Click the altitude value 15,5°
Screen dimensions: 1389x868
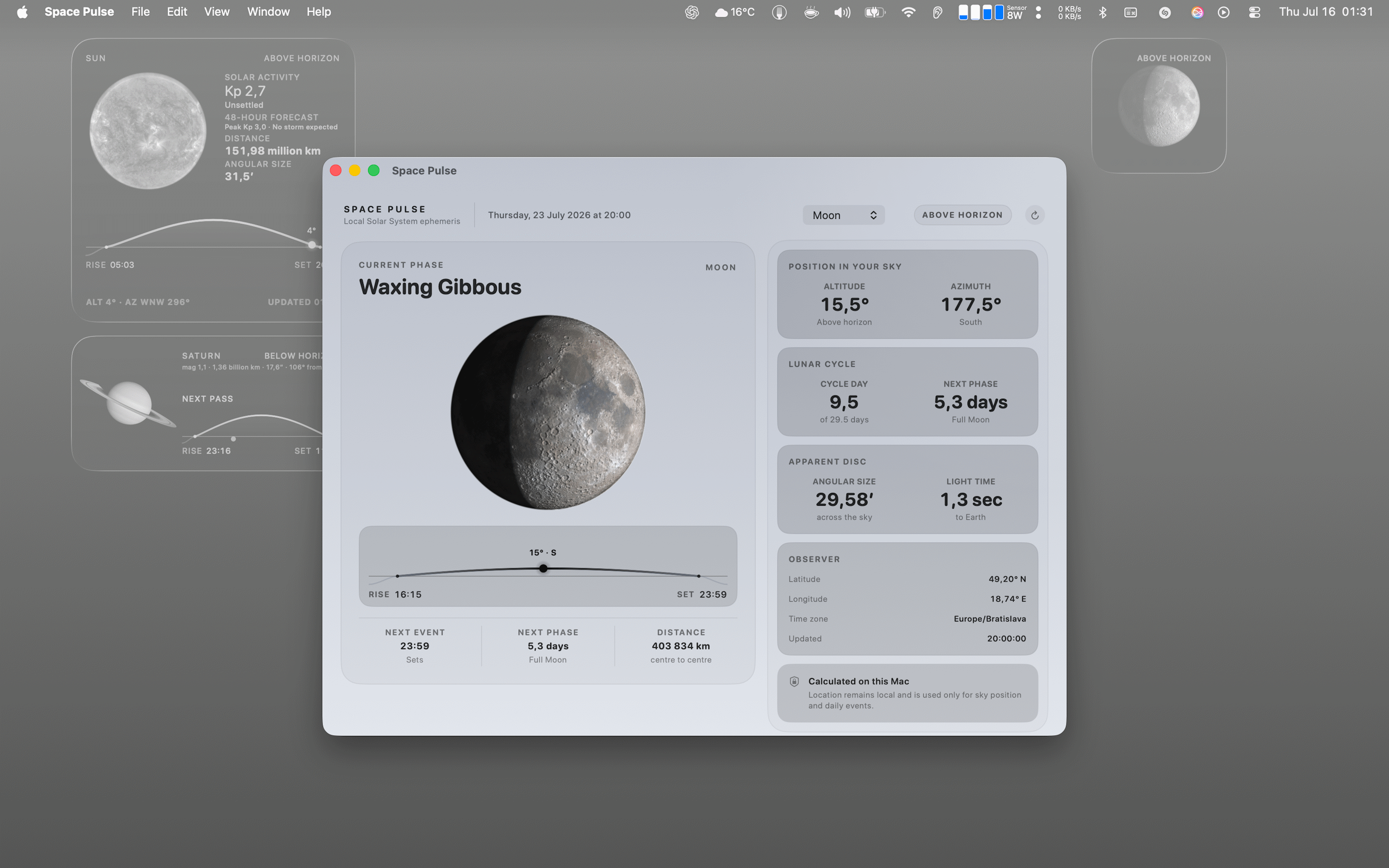(844, 304)
